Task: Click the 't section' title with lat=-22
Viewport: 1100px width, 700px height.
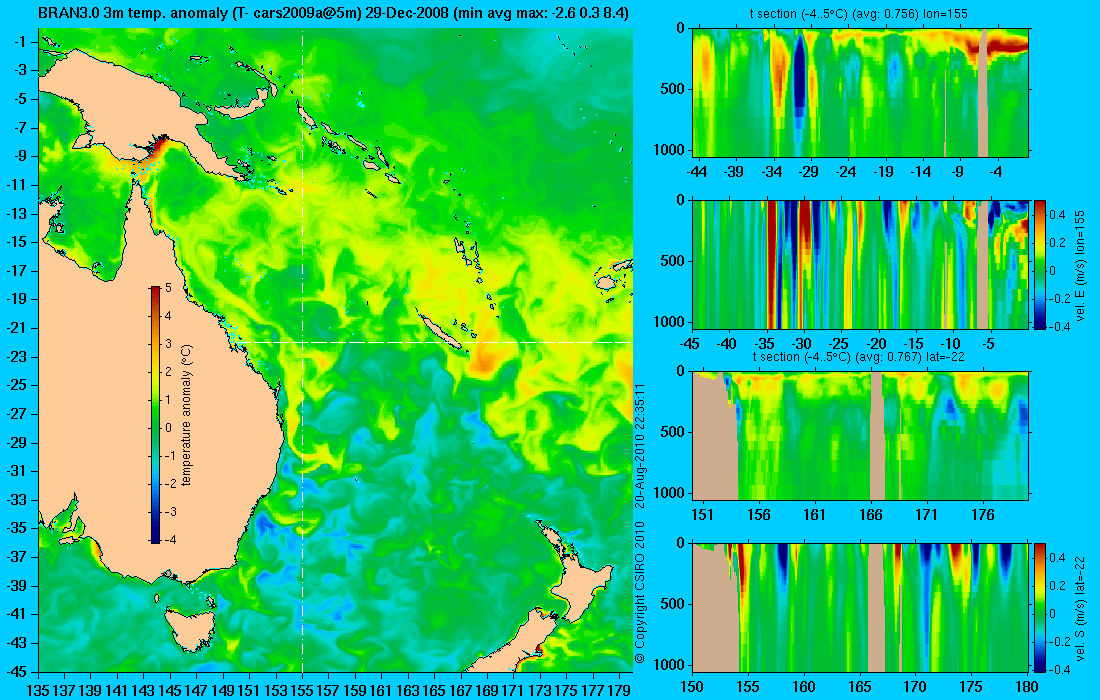Action: point(859,356)
